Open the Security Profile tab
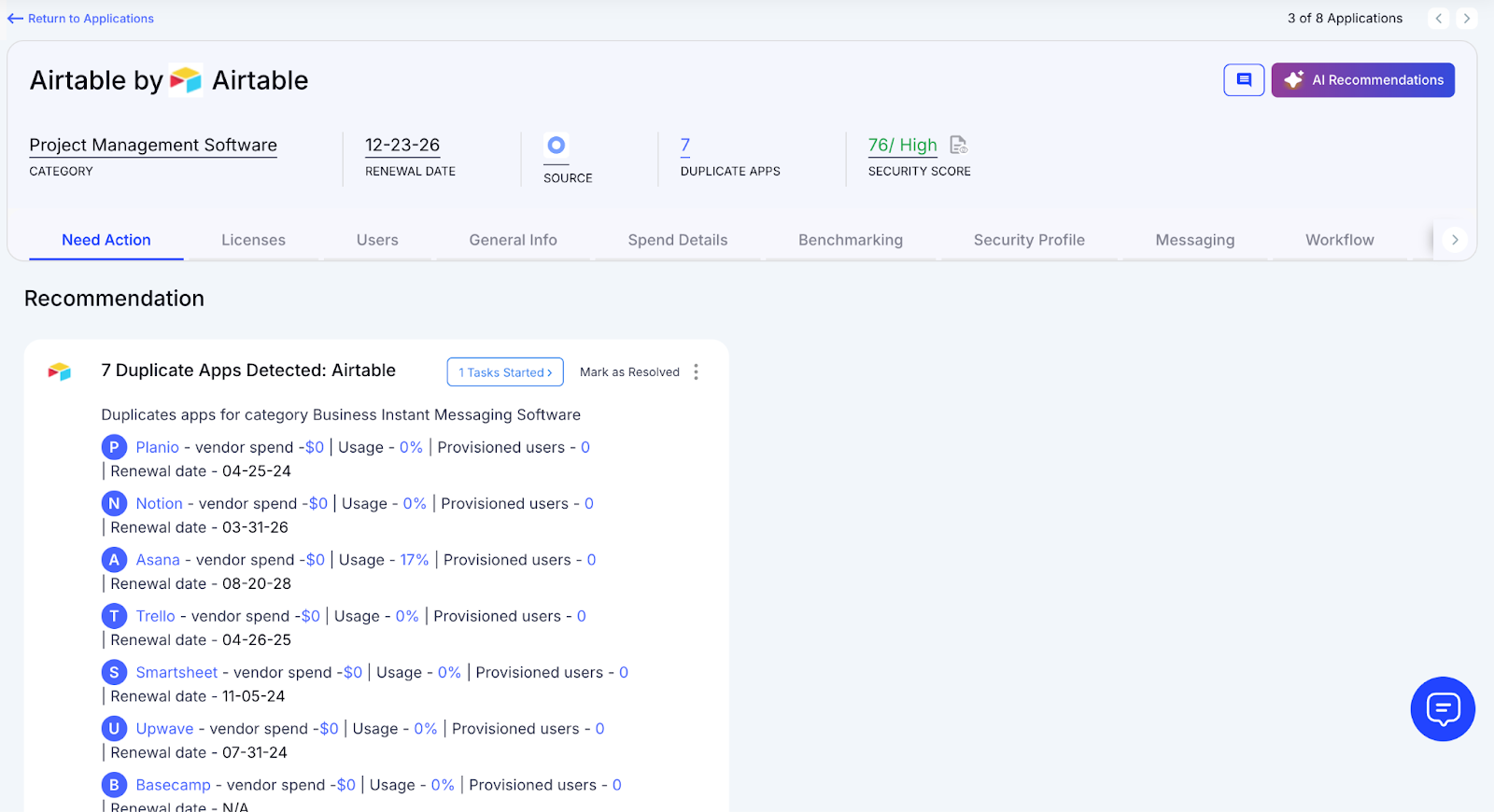The width and height of the screenshot is (1494, 812). (x=1029, y=240)
